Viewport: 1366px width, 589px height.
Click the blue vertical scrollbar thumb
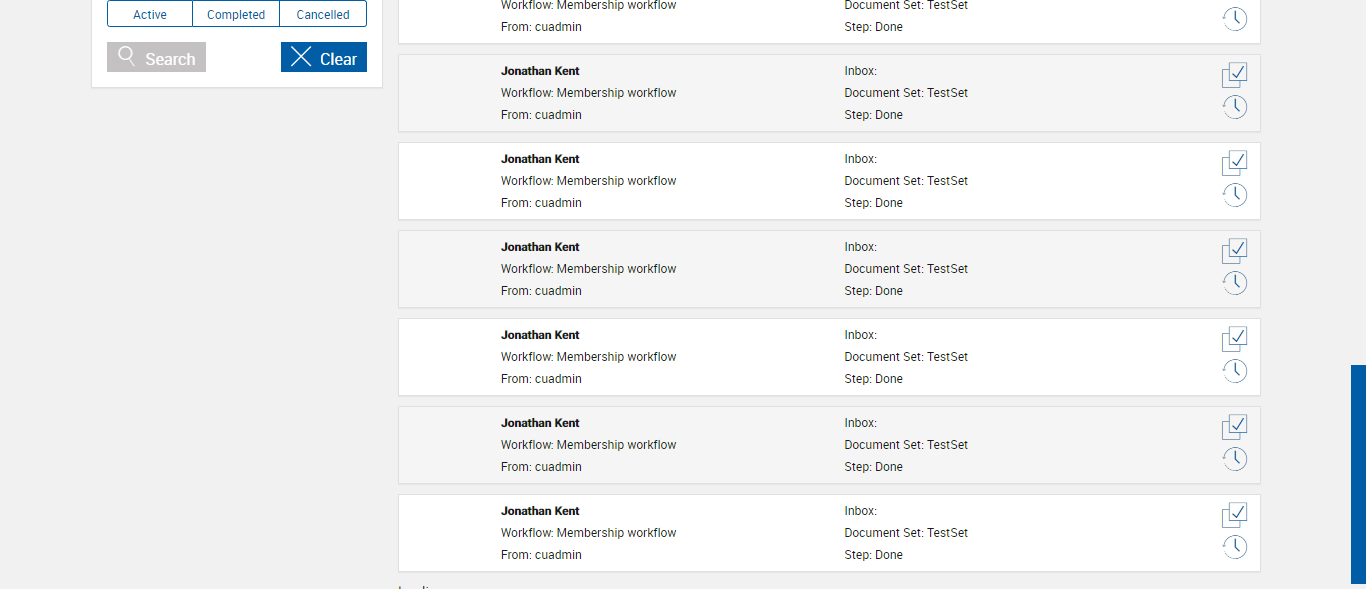(x=1358, y=474)
